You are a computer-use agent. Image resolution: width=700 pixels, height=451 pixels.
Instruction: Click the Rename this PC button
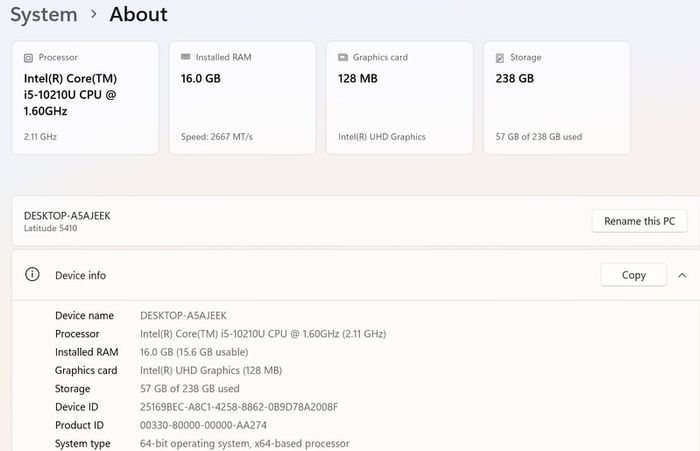(639, 221)
